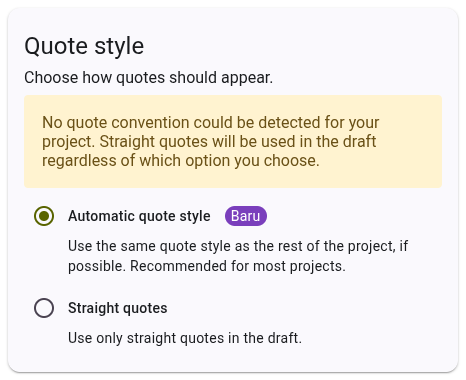Click "regardless of which option you choose." line

point(181,161)
